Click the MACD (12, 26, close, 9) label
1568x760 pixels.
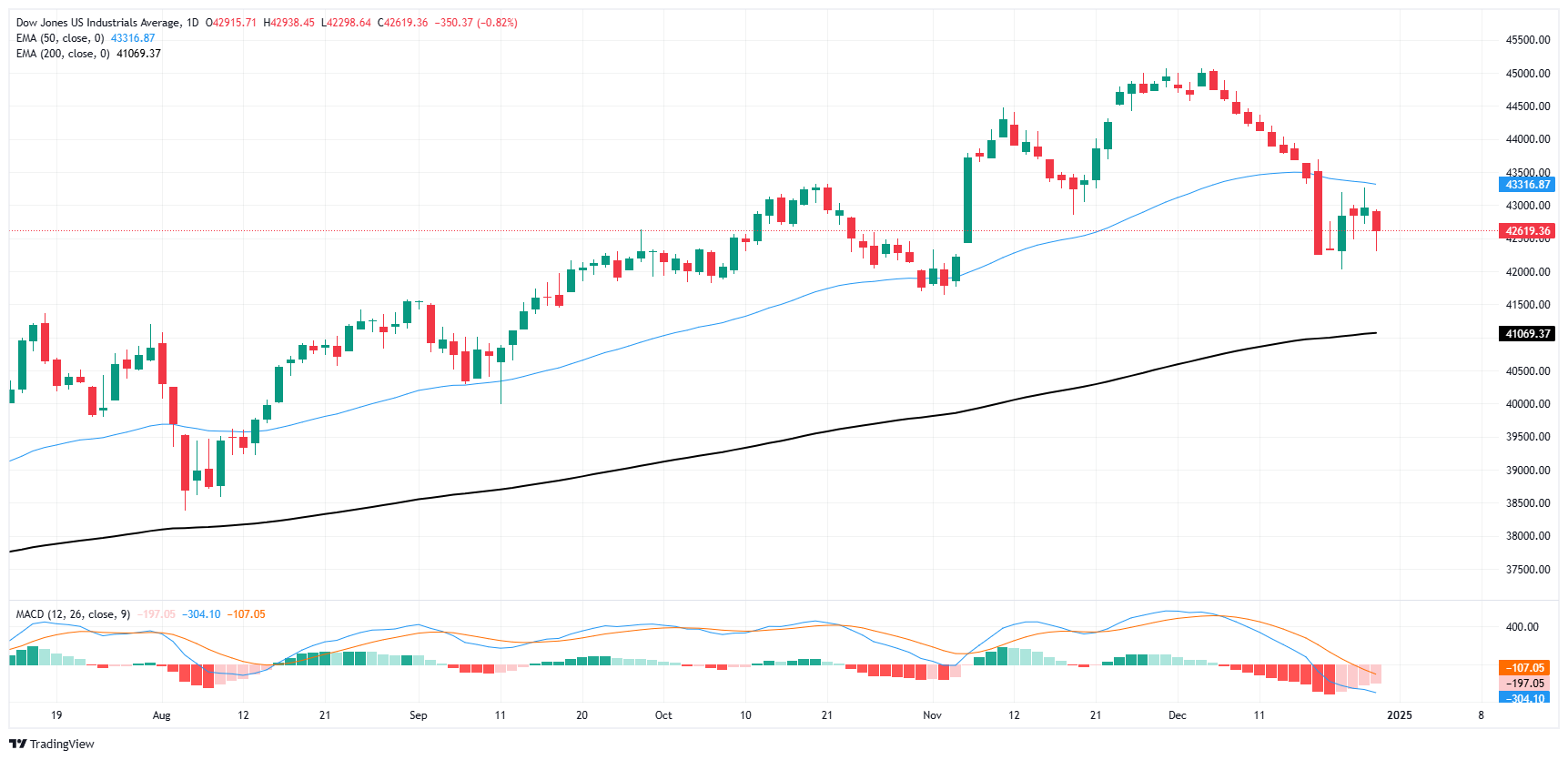click(73, 614)
